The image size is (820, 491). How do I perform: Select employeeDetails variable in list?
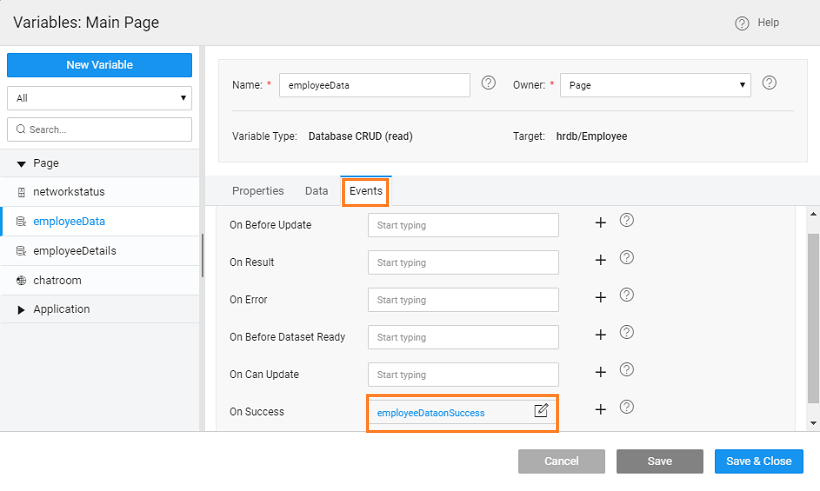(74, 251)
